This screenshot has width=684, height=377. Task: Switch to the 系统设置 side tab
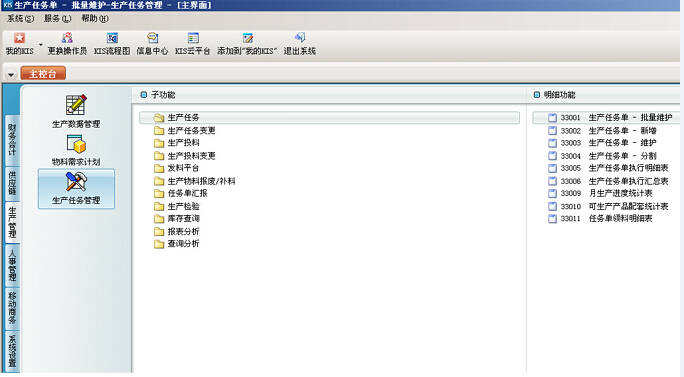coord(12,351)
